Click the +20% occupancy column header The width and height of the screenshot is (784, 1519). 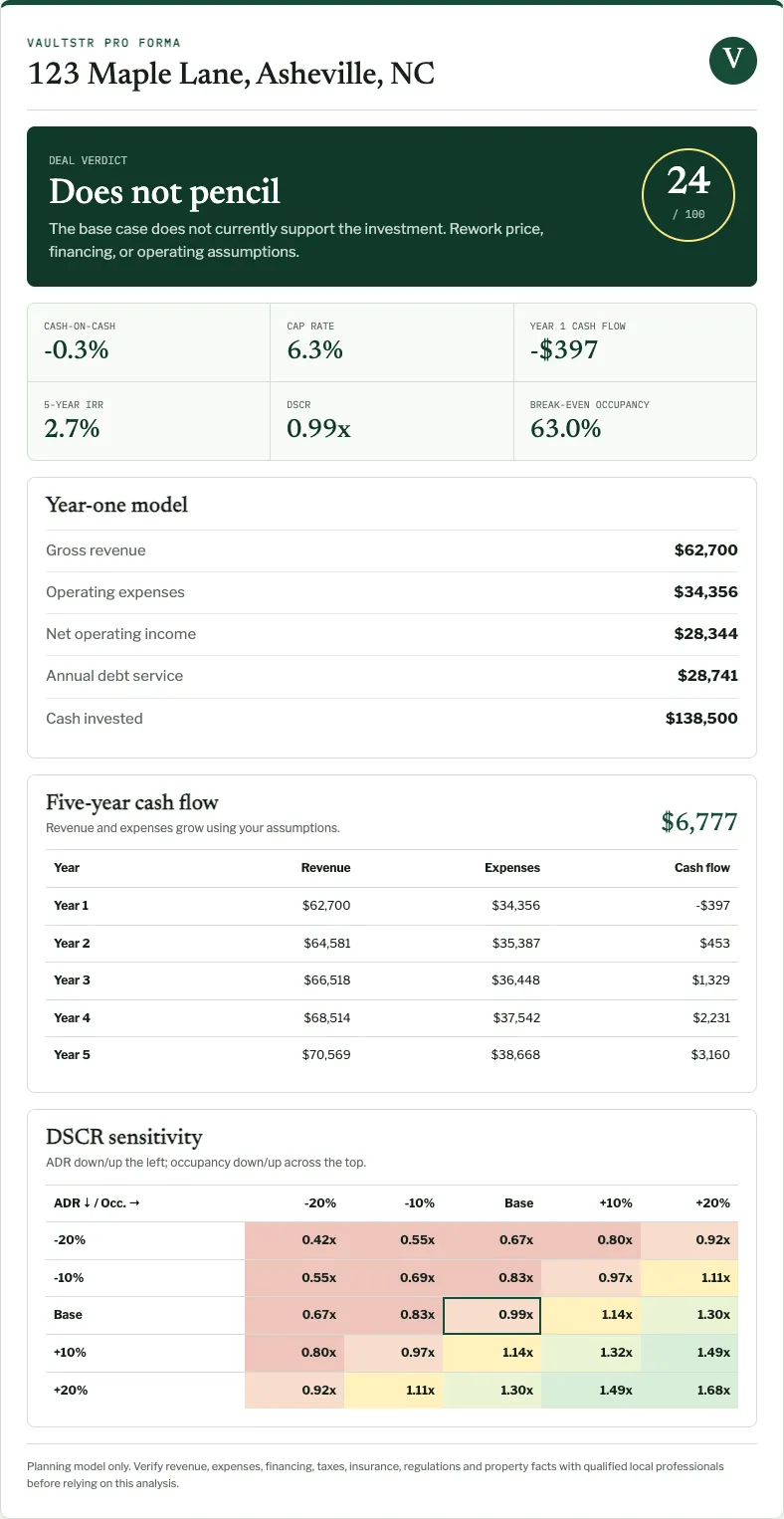point(714,1202)
